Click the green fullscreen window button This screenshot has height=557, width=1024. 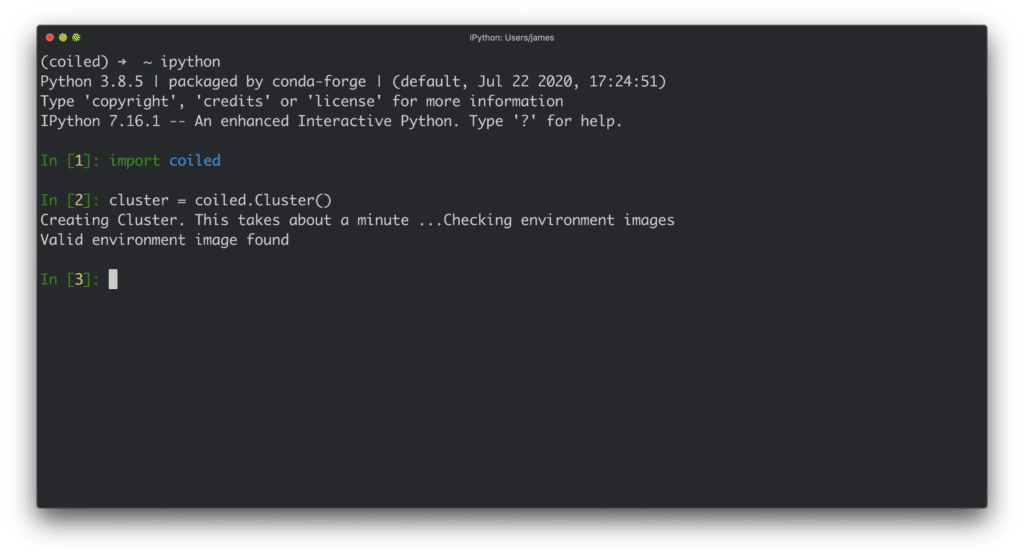pyautogui.click(x=76, y=38)
